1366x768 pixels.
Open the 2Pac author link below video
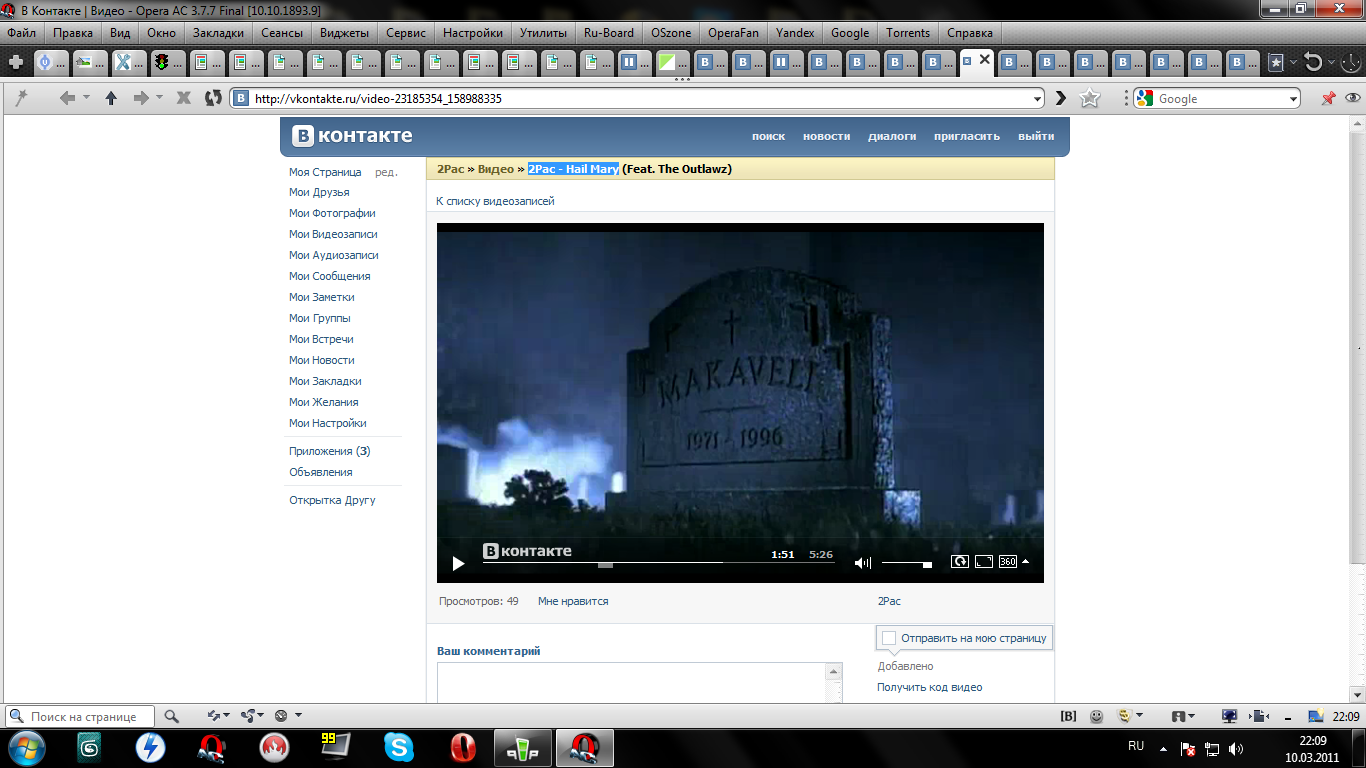point(889,601)
